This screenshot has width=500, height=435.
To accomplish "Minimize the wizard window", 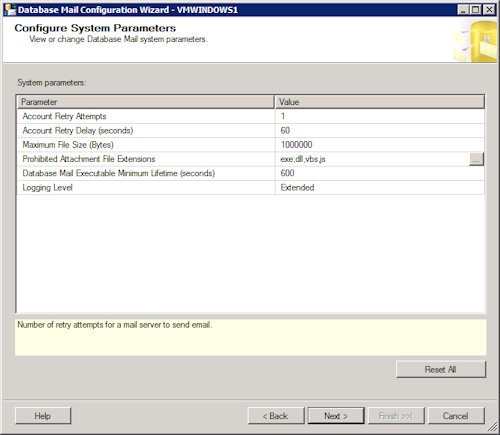I will click(x=463, y=10).
